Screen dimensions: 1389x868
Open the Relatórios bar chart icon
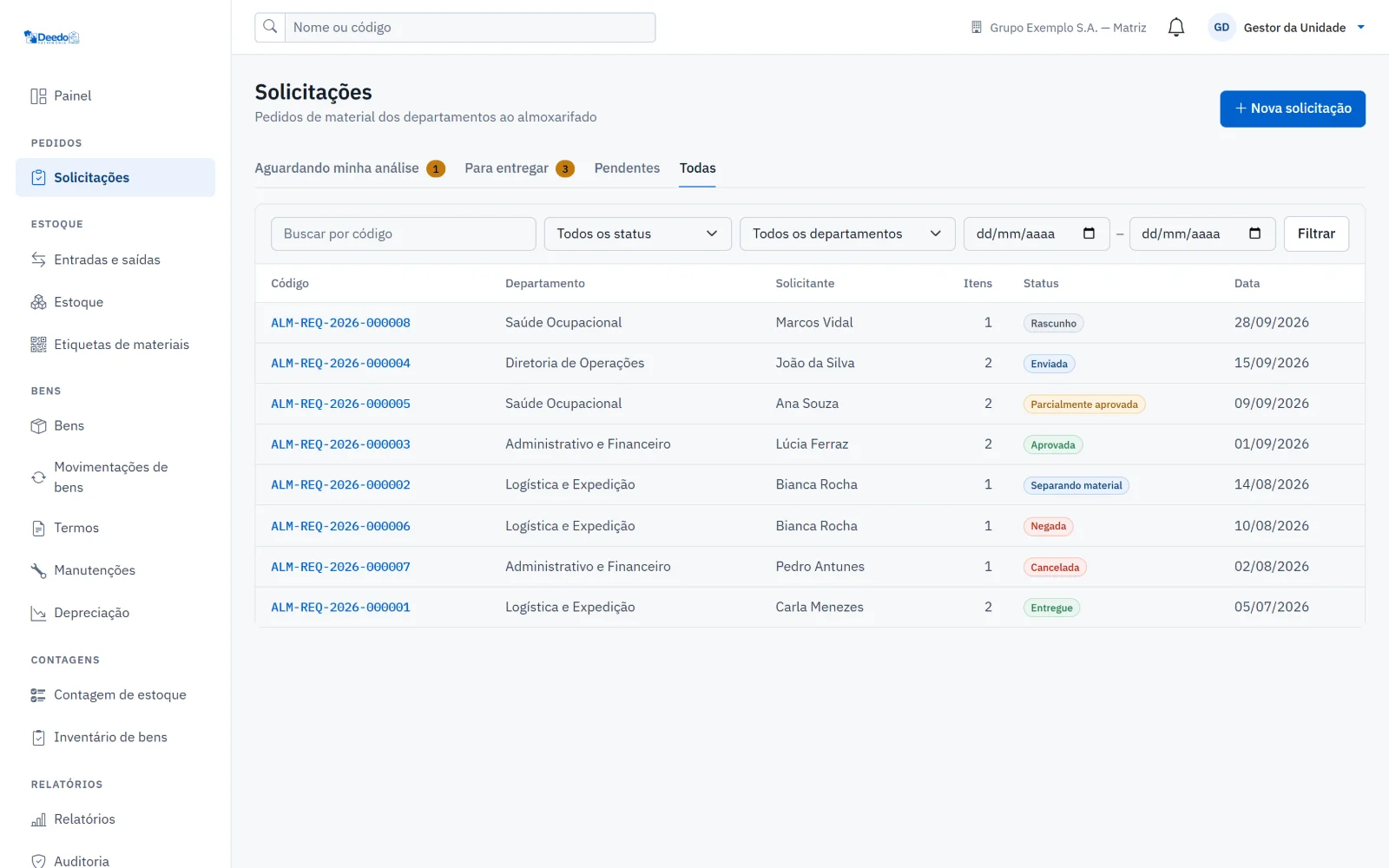click(x=38, y=819)
